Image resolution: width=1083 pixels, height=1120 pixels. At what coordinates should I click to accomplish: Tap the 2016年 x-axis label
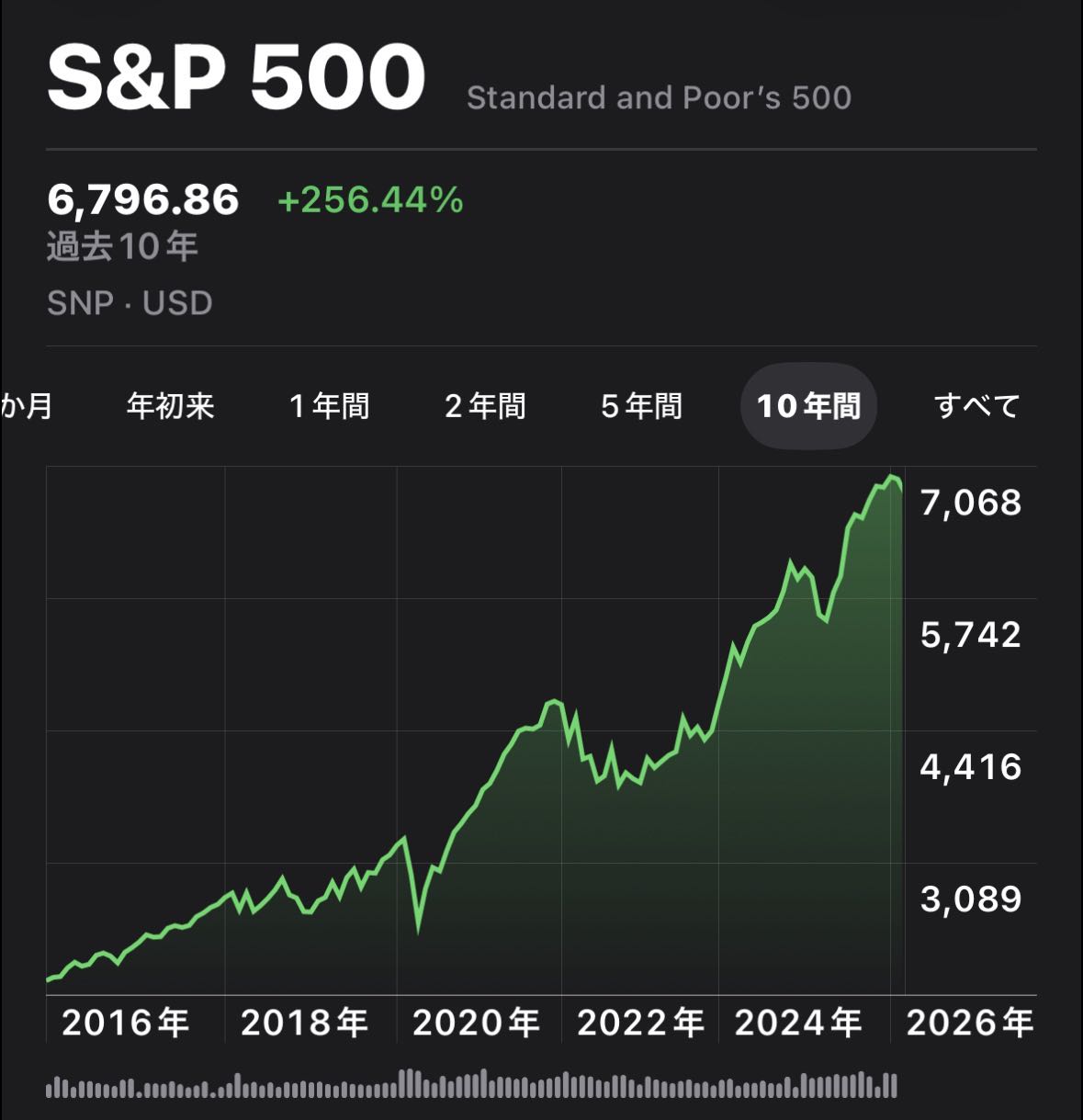click(x=125, y=1022)
